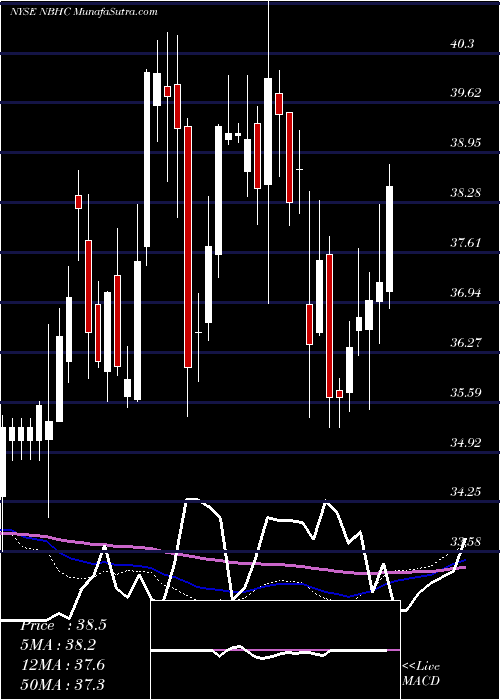Click the 33.58 price axis label
This screenshot has height=700, width=500.
pyautogui.click(x=466, y=542)
